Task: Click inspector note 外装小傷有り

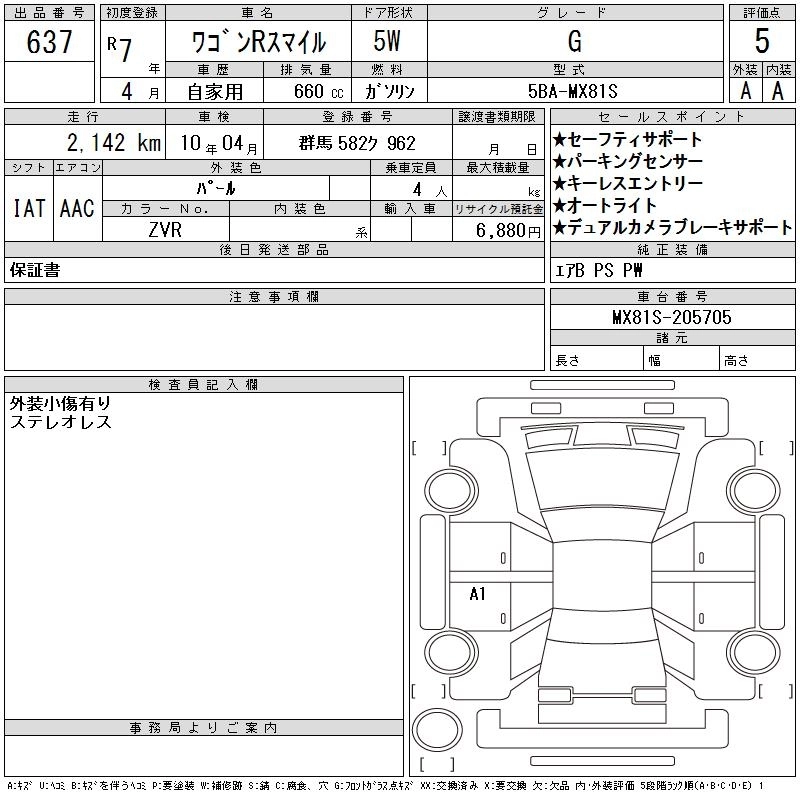Action: pos(60,404)
